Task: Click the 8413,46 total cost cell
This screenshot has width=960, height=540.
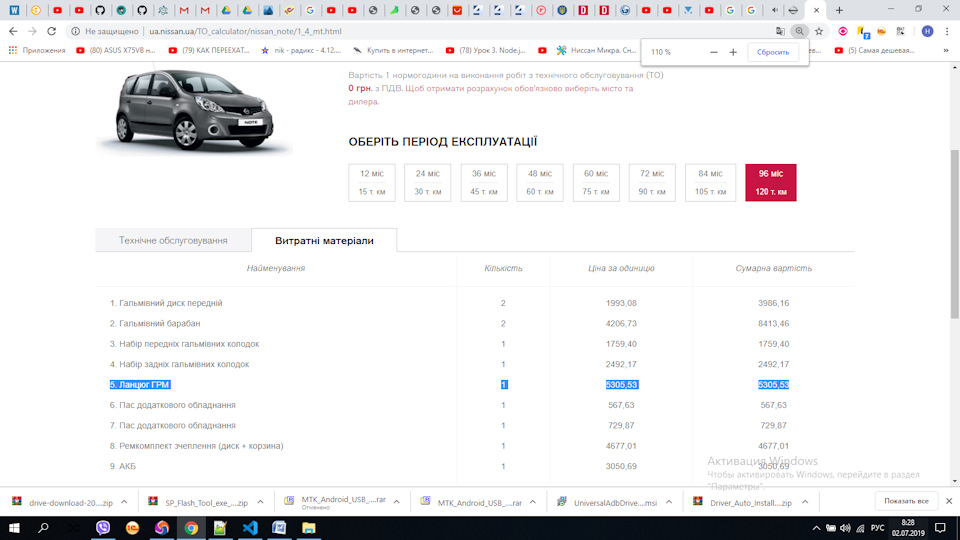Action: [773, 323]
